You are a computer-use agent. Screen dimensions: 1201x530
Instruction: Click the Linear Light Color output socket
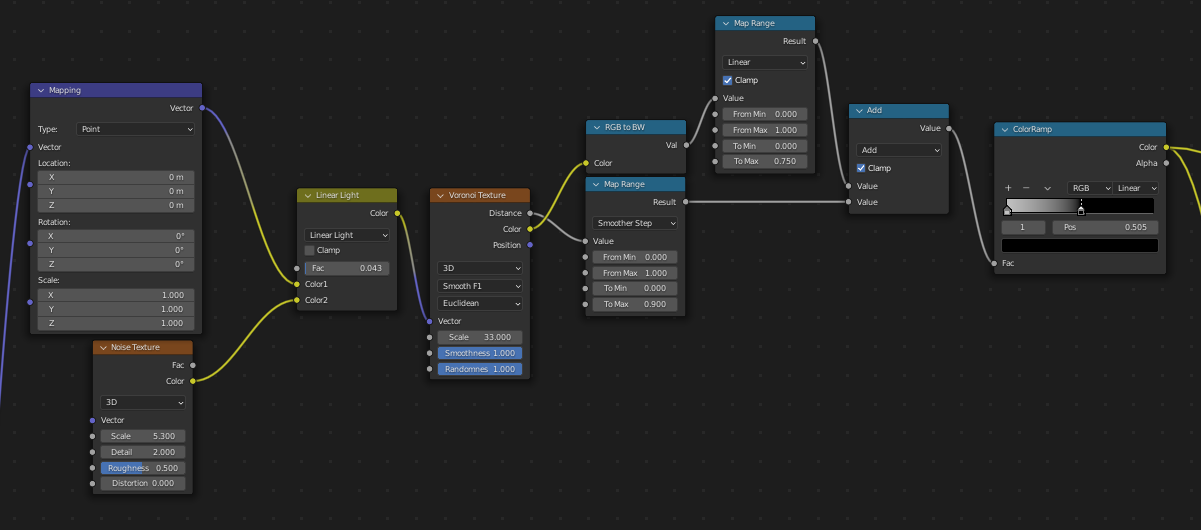[x=397, y=213]
